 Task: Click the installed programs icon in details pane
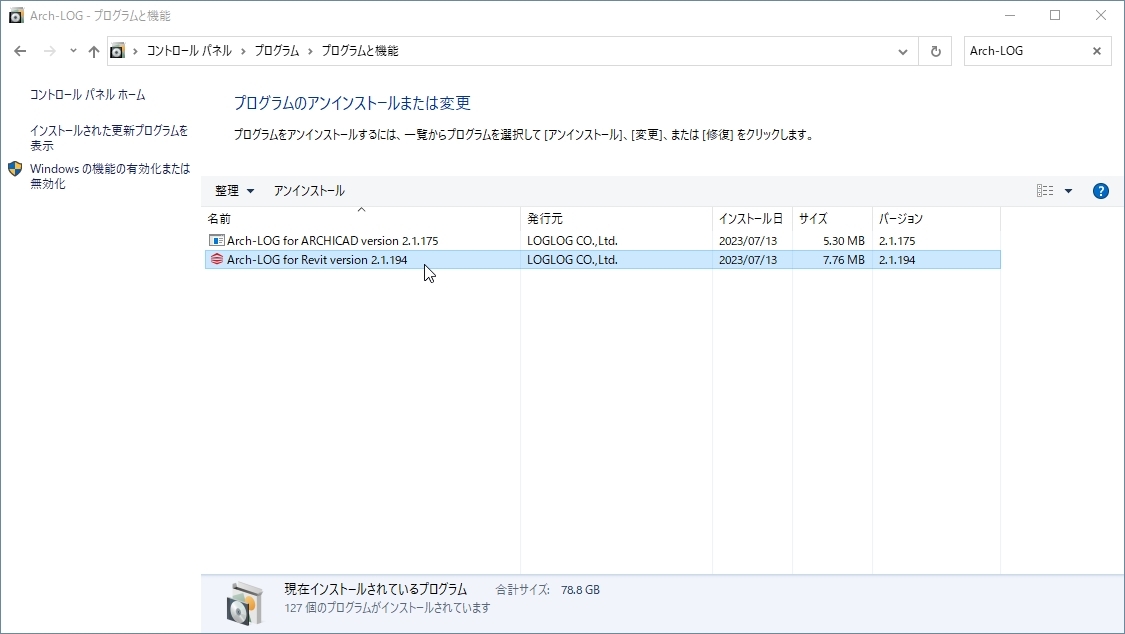pos(245,603)
